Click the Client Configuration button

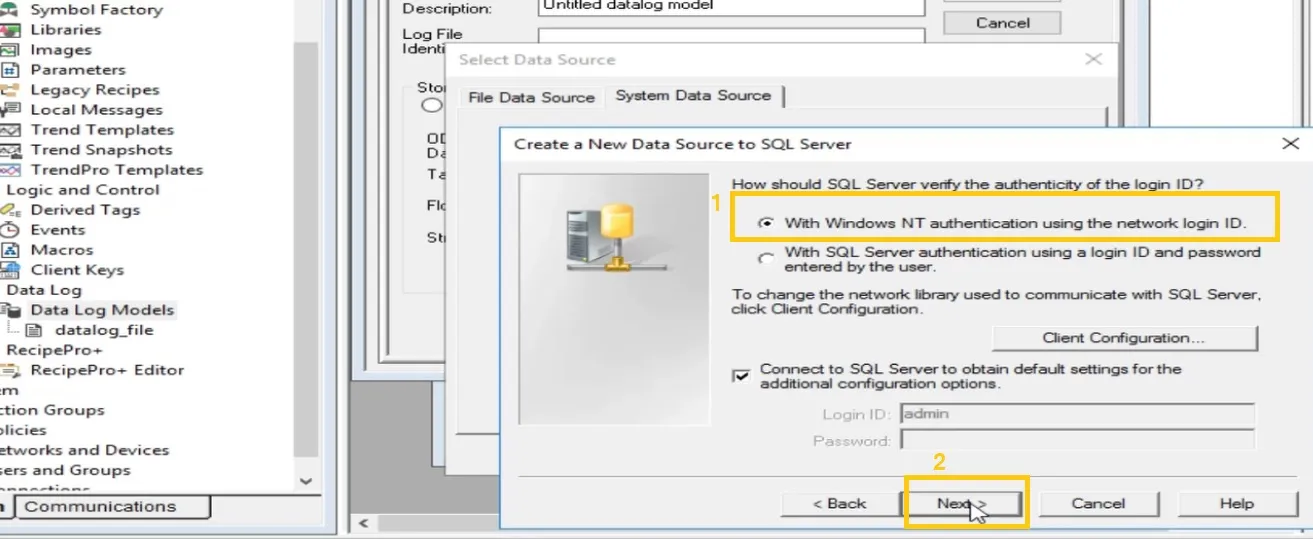click(1124, 338)
